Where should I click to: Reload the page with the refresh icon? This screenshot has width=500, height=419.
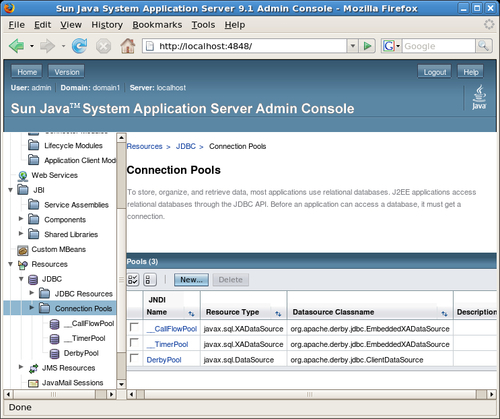(x=79, y=46)
